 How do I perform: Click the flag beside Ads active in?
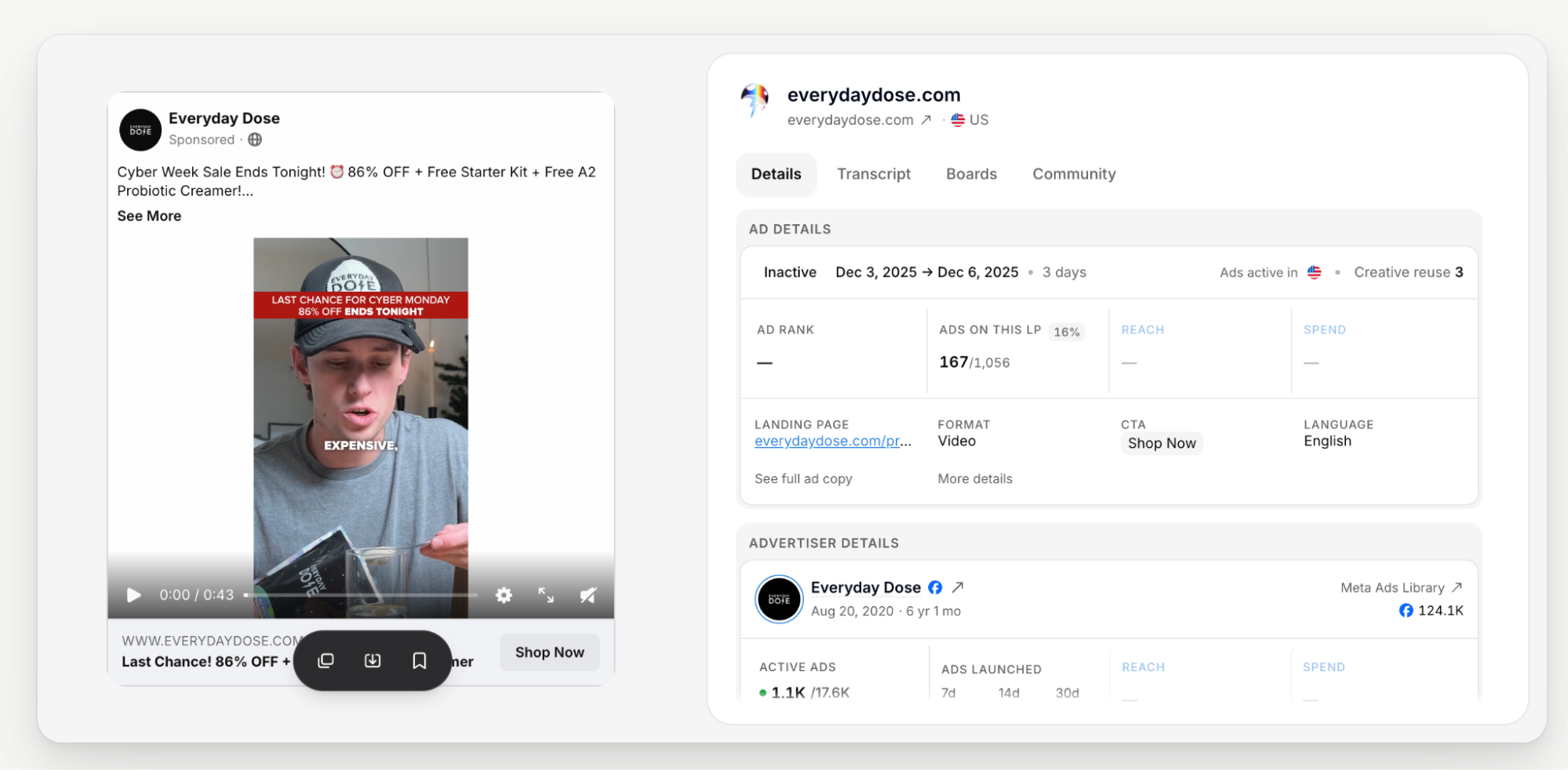pyautogui.click(x=1315, y=272)
